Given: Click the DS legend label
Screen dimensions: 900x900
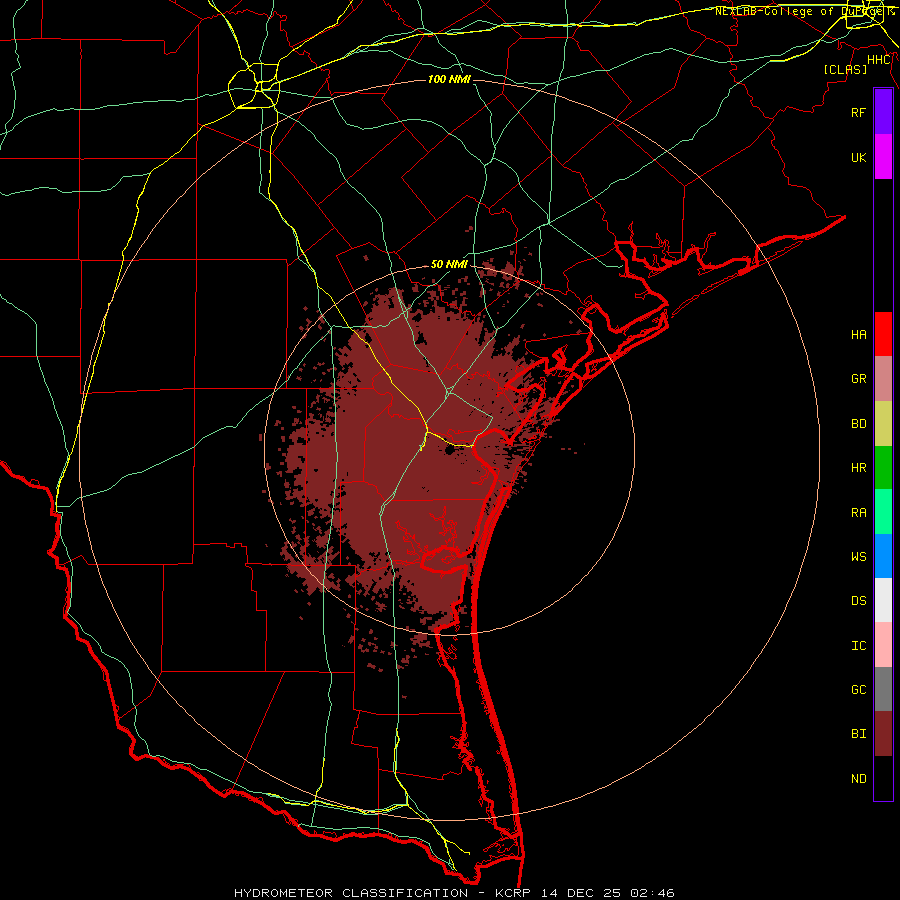Looking at the screenshot, I should click(858, 601).
